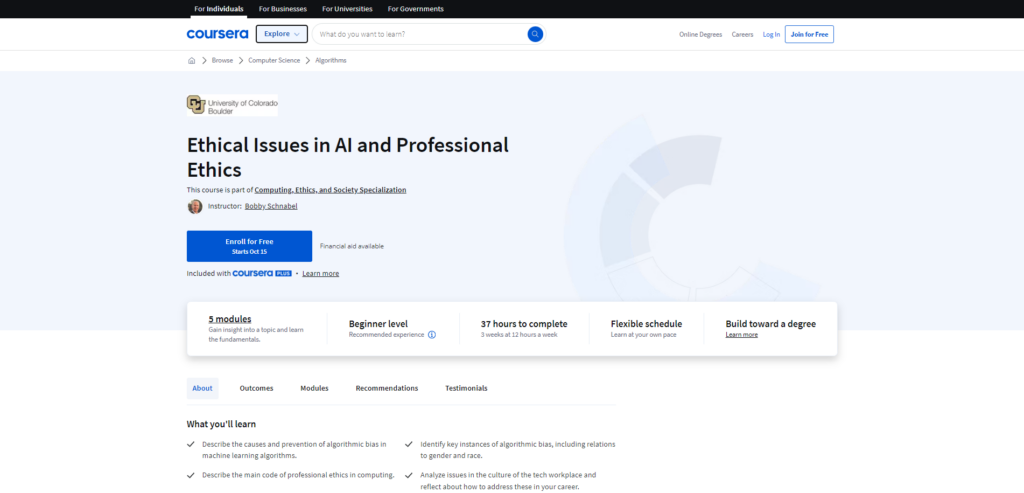Click the University of Colorado Boulder logo

[x=232, y=105]
